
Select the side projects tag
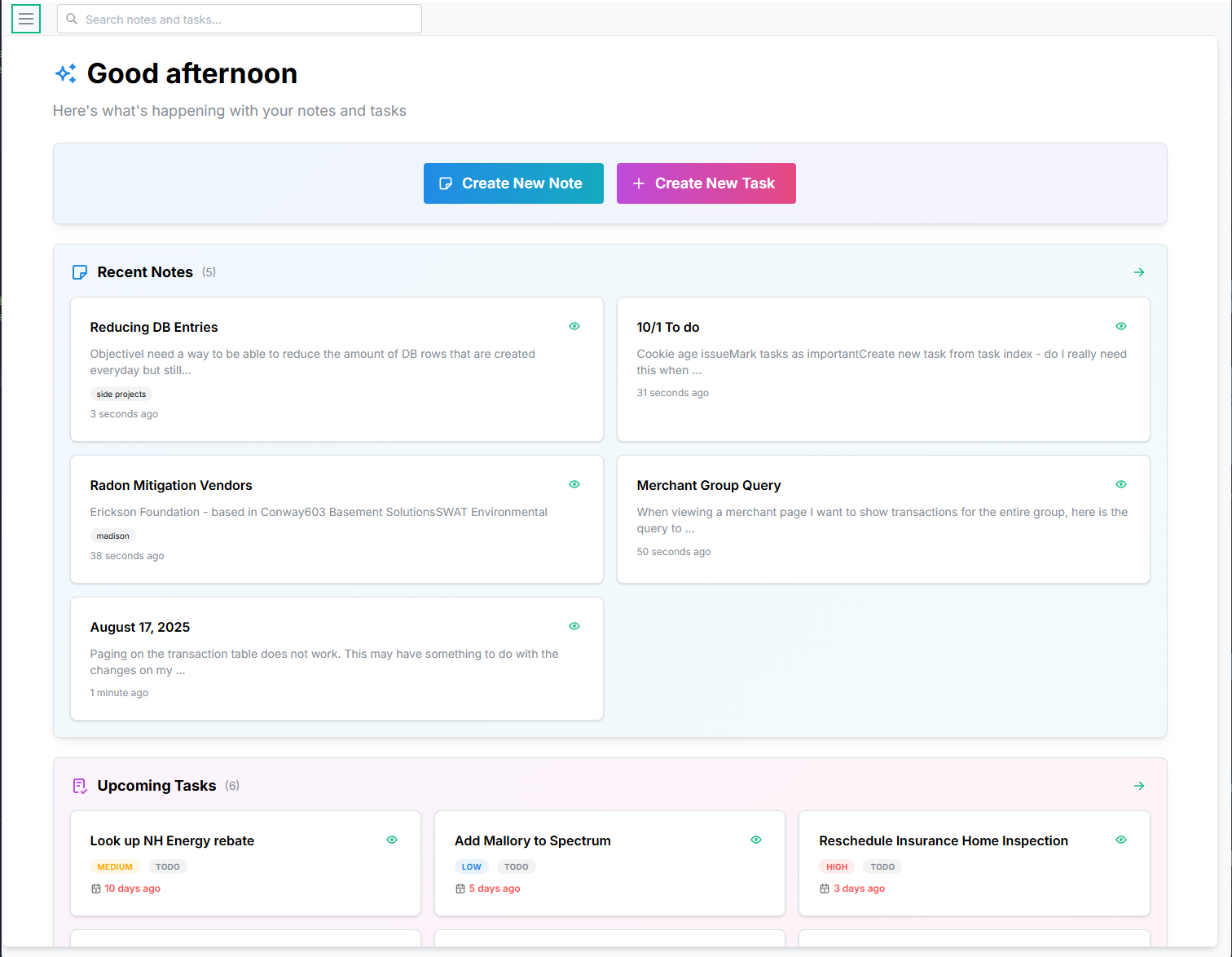click(x=121, y=394)
